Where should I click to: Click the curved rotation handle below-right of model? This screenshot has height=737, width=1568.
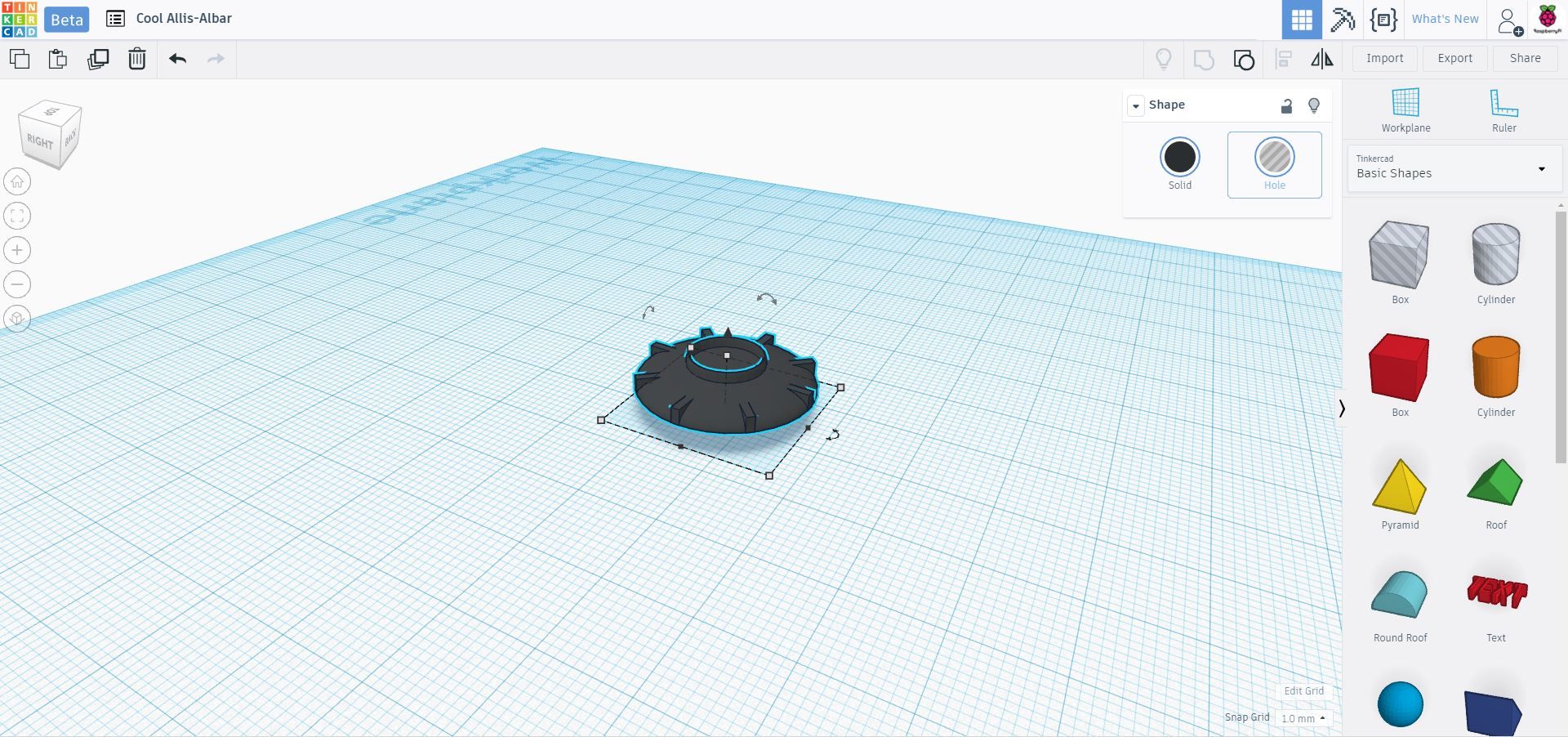tap(833, 435)
